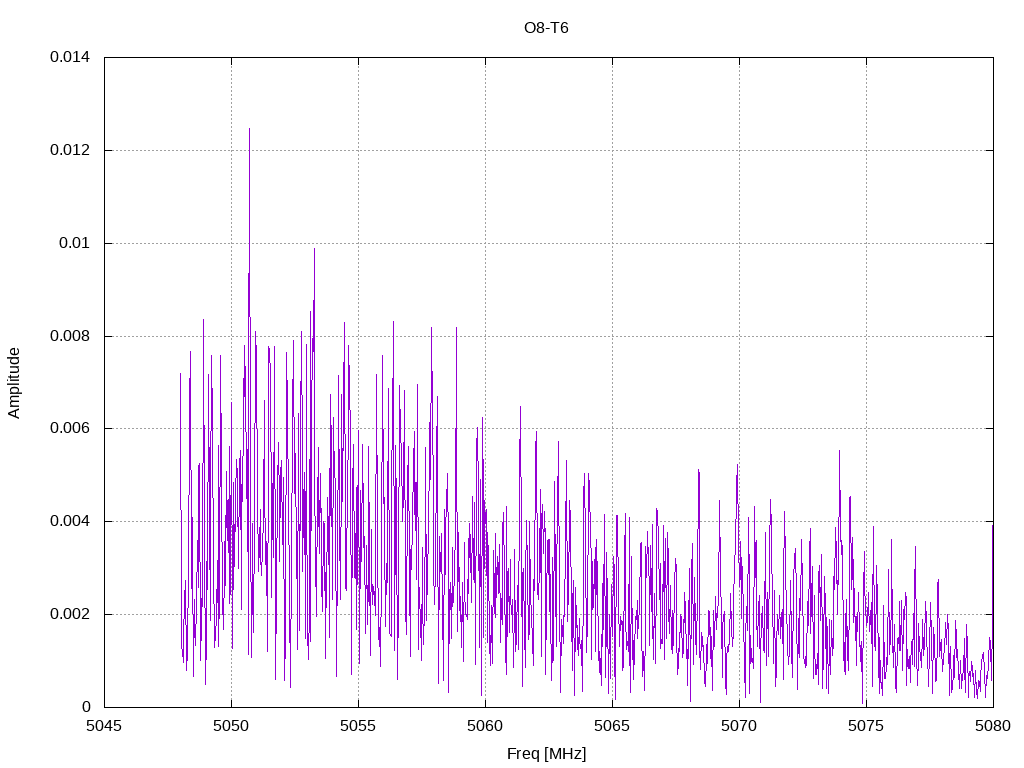Screen dimensions: 1024x768
Task: Select the Freq [MHz] x-axis label
Action: [547, 754]
